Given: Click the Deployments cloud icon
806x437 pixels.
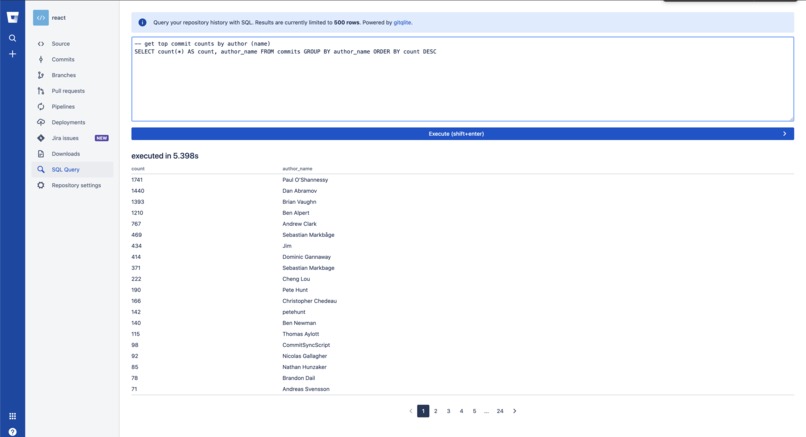Looking at the screenshot, I should 41,122.
